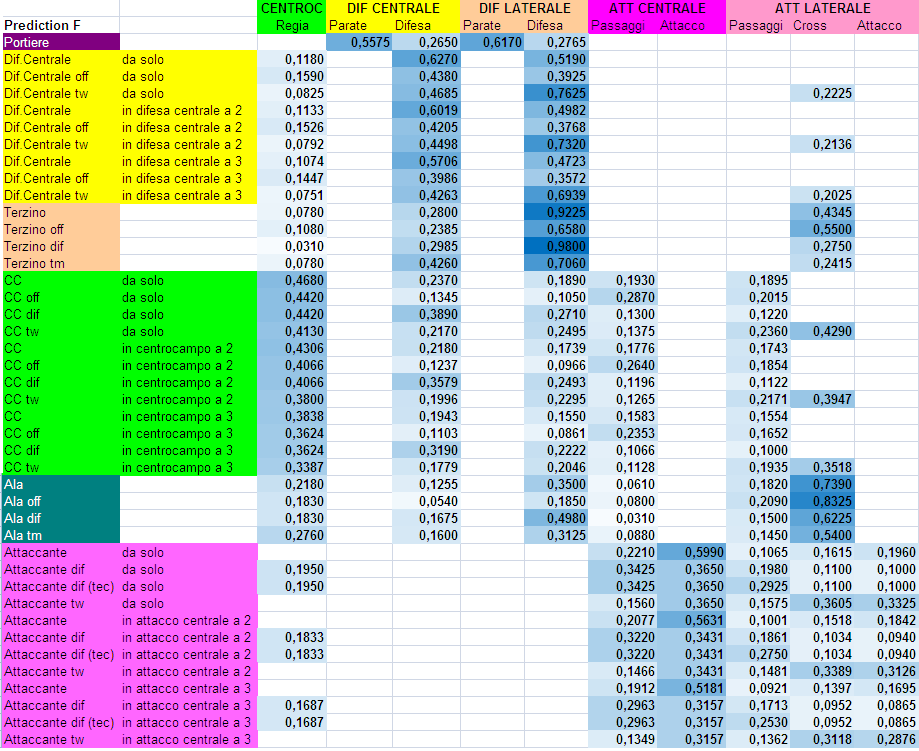Select value 0,6939 in DIF LATERALE Difesa
The width and height of the screenshot is (919, 751).
556,195
